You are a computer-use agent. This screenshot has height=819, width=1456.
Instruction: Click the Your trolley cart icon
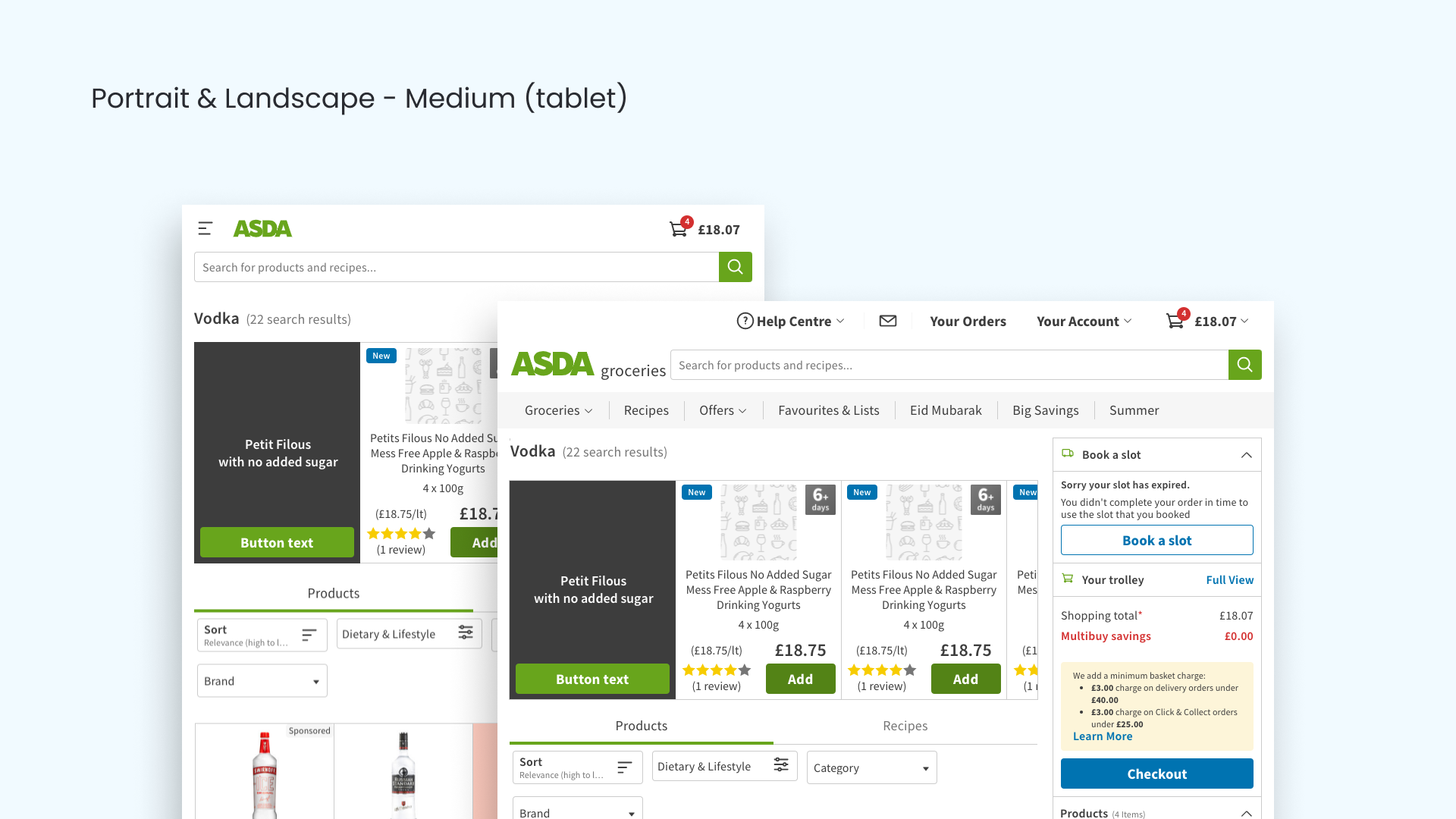1068,579
